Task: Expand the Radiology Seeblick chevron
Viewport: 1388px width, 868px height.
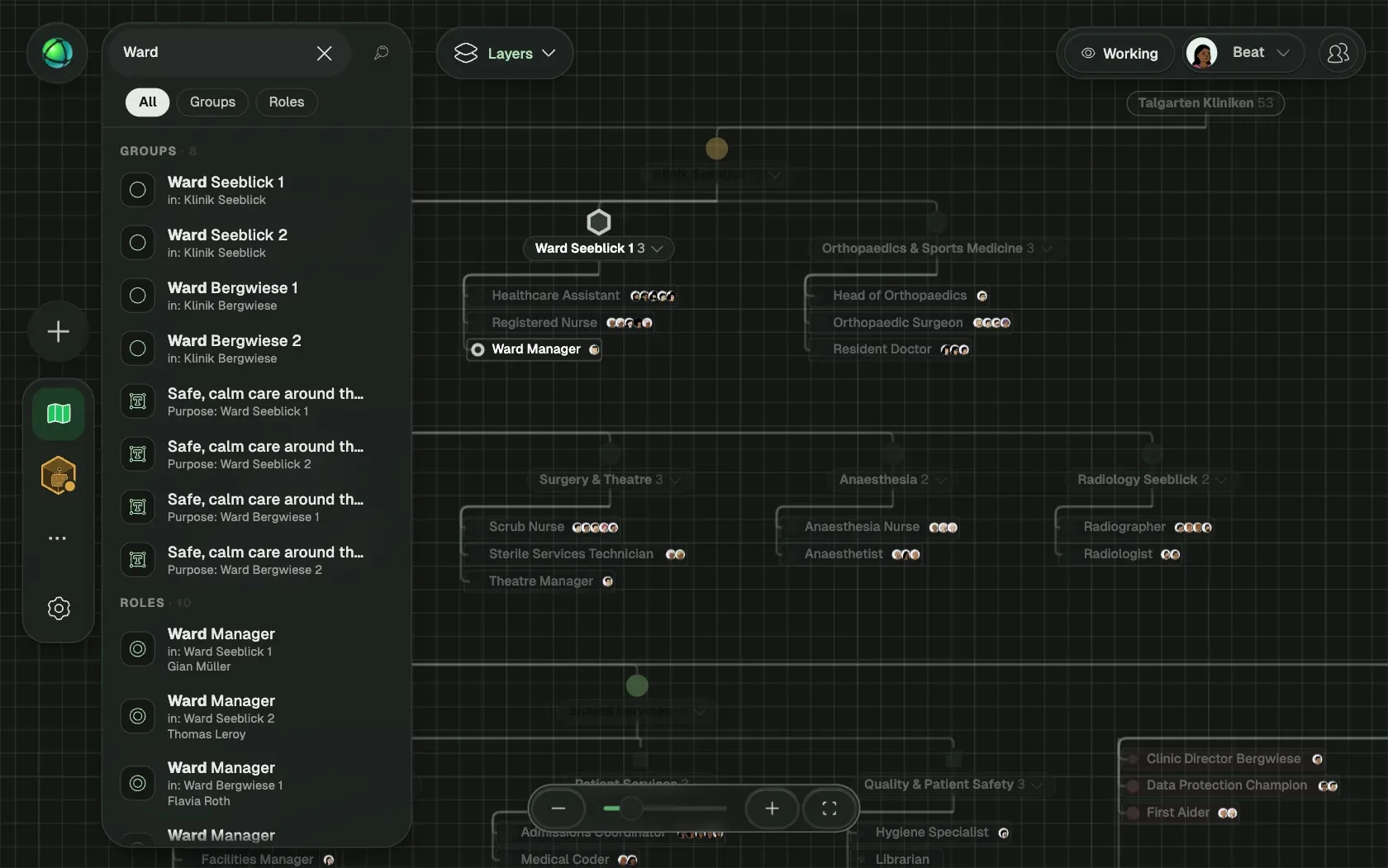Action: (x=1222, y=480)
